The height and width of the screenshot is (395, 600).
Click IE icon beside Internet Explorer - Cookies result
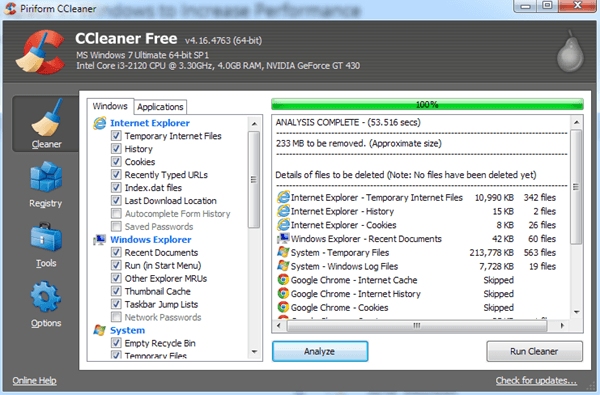point(283,225)
